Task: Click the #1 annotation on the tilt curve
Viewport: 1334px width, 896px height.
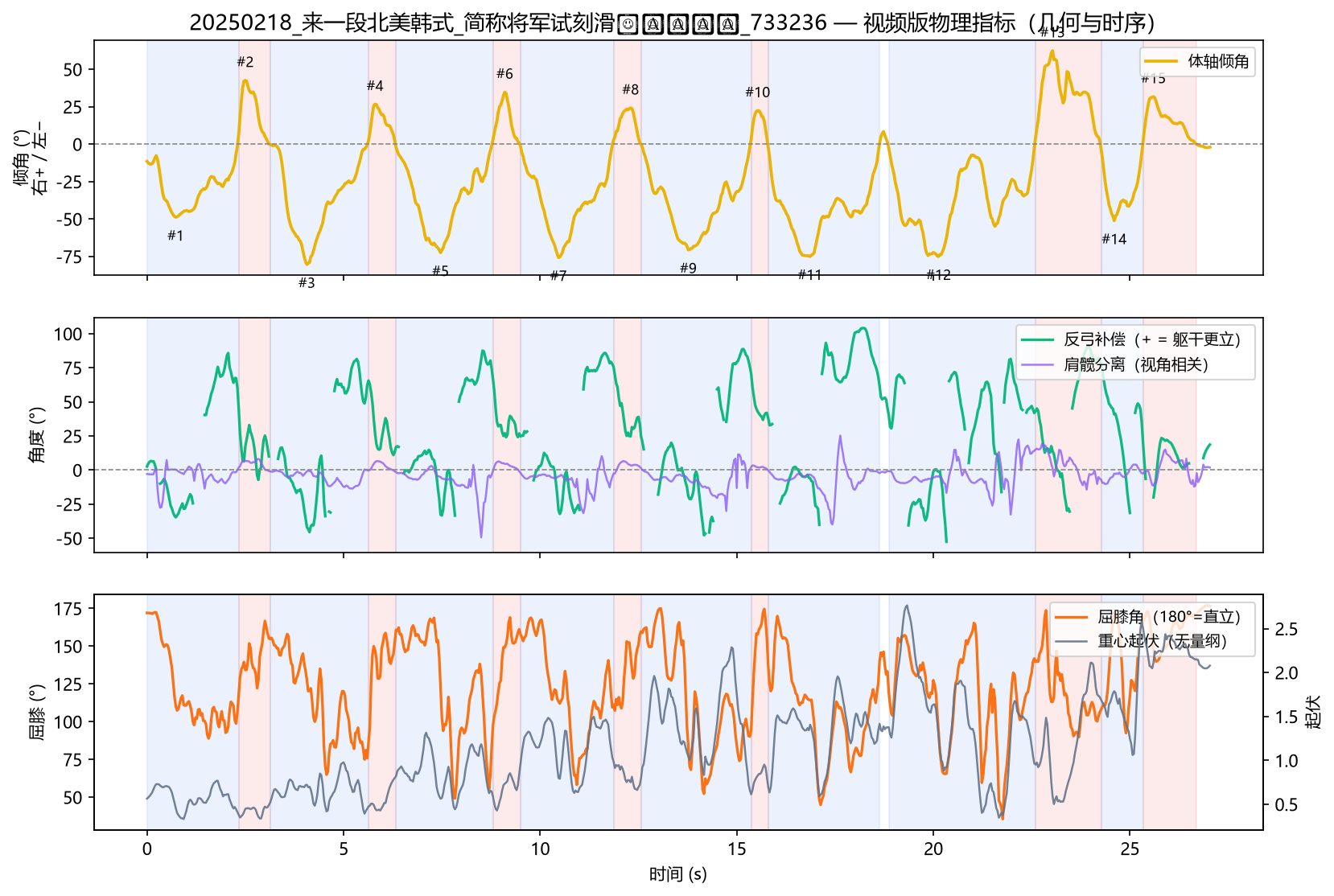Action: tap(175, 236)
